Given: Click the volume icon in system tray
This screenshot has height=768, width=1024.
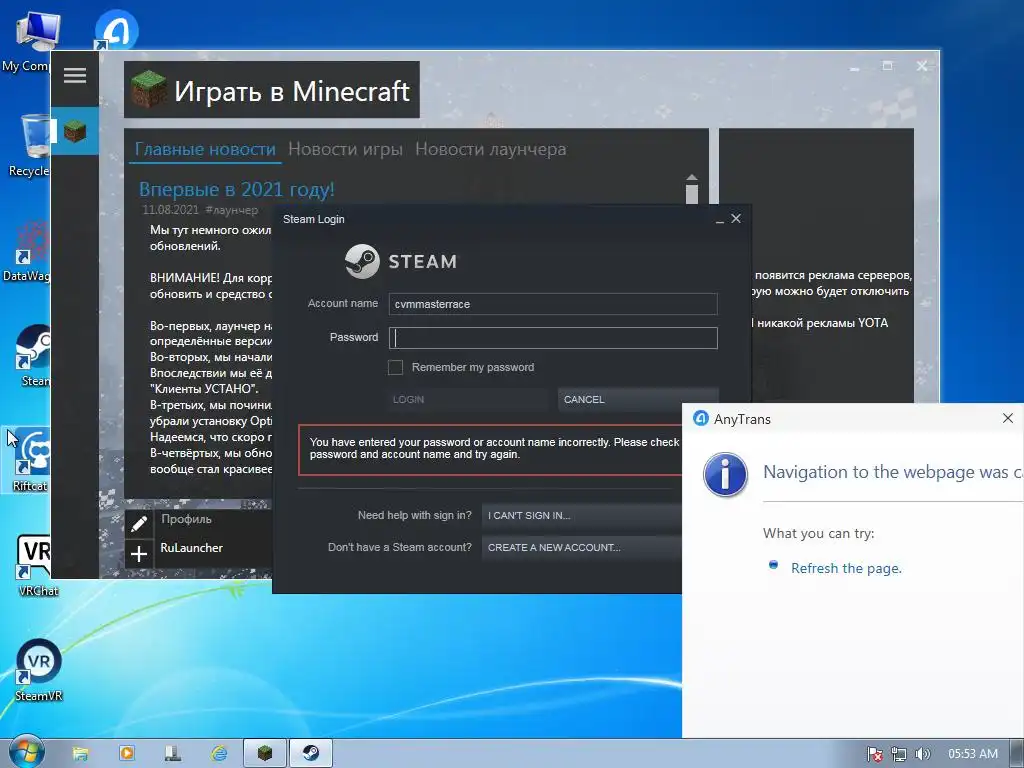Looking at the screenshot, I should [922, 754].
